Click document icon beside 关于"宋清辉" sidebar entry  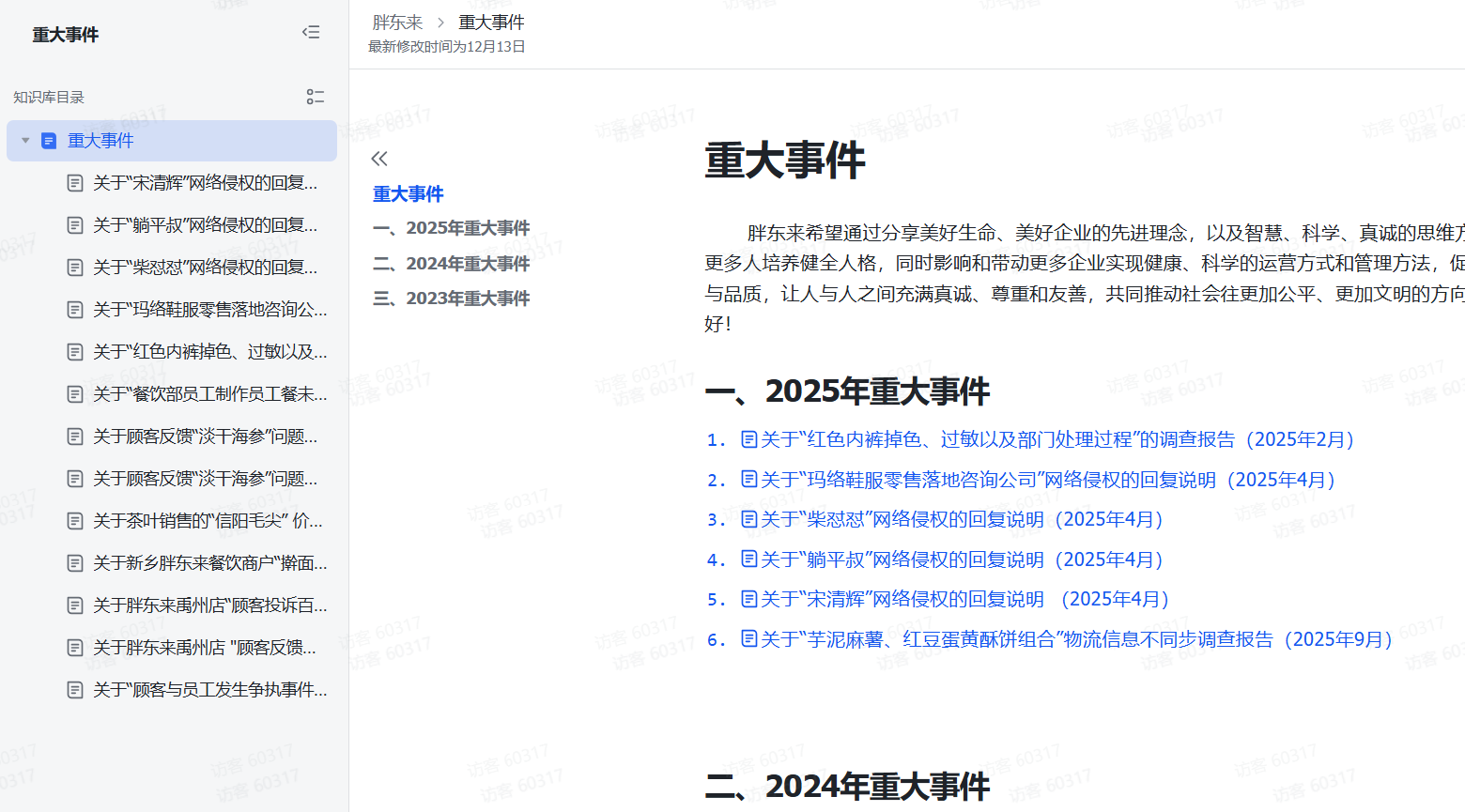pos(75,183)
